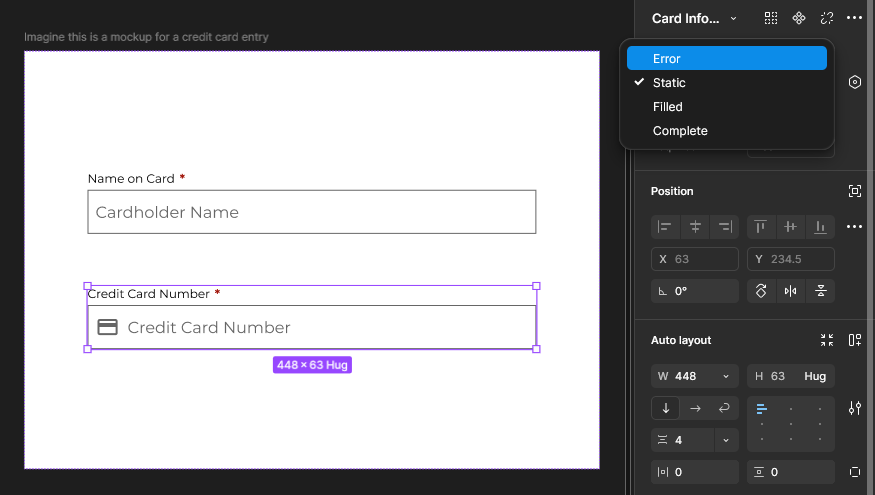Viewport: 875px width, 495px height.
Task: Open the gap spacing dropdown chevron
Action: click(725, 440)
